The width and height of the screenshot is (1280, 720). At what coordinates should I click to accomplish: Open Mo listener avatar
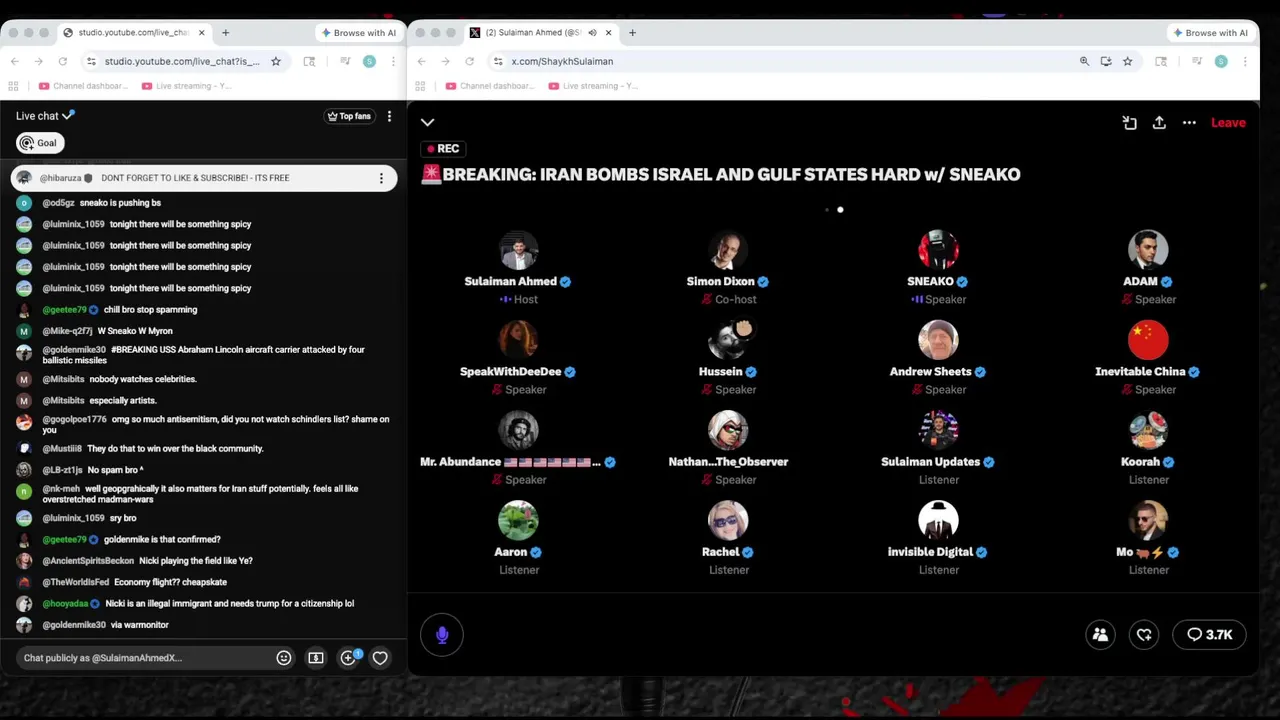[1148, 520]
